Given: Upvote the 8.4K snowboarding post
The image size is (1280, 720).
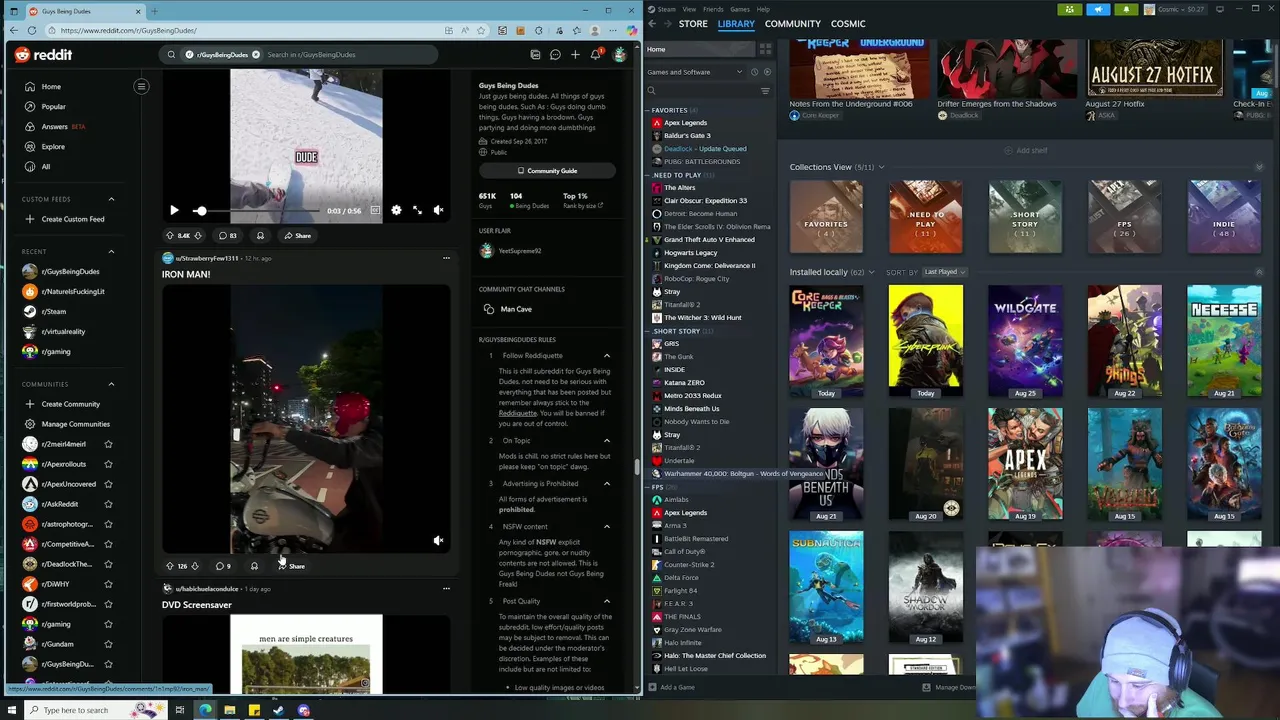Looking at the screenshot, I should pos(169,236).
